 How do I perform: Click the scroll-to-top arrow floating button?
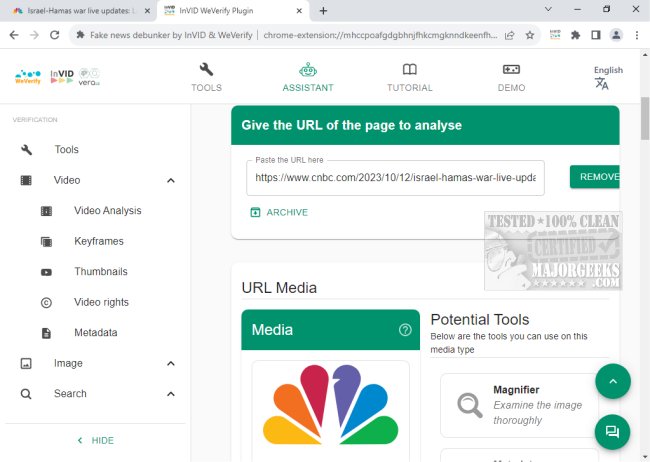[613, 381]
